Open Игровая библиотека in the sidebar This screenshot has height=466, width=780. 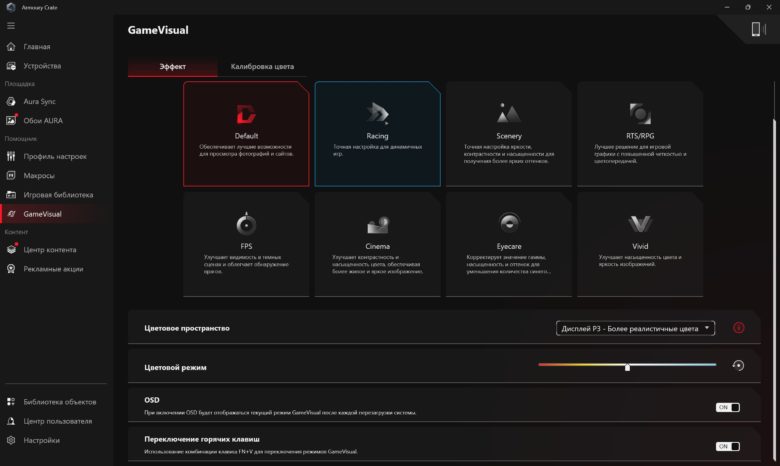[58, 194]
